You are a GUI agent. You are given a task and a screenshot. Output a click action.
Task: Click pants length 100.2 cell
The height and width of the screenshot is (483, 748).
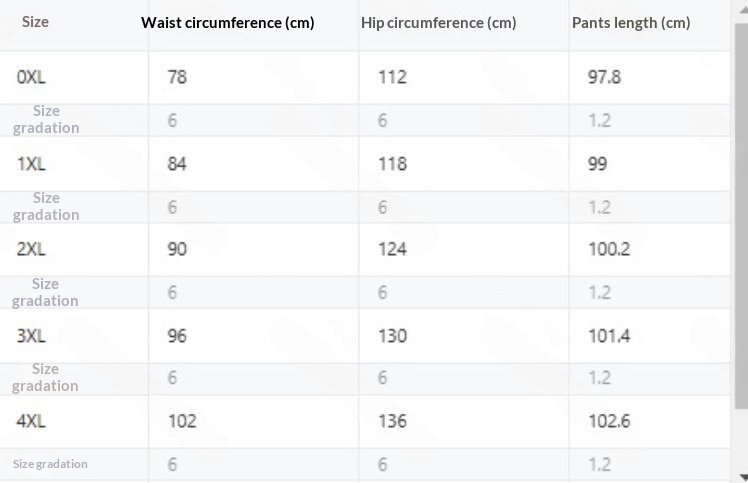coord(608,249)
